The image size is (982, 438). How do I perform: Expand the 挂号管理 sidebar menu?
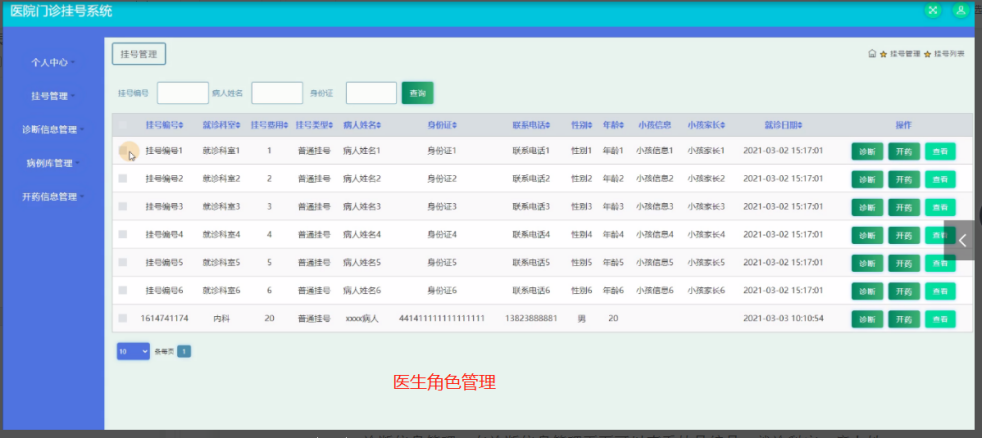click(x=53, y=96)
